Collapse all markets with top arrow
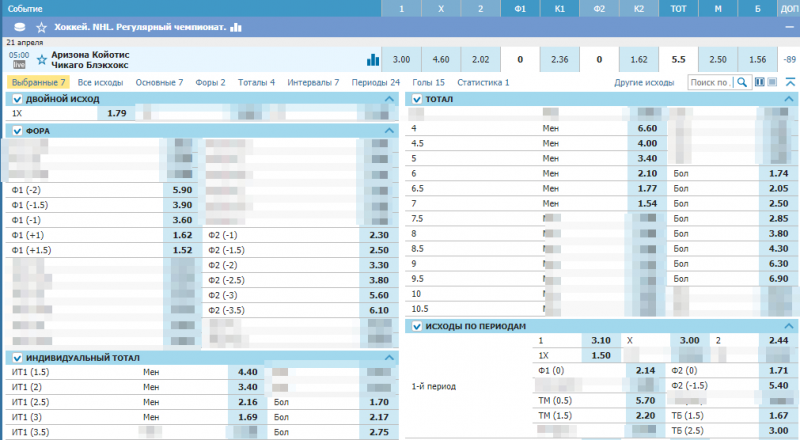 point(789,83)
